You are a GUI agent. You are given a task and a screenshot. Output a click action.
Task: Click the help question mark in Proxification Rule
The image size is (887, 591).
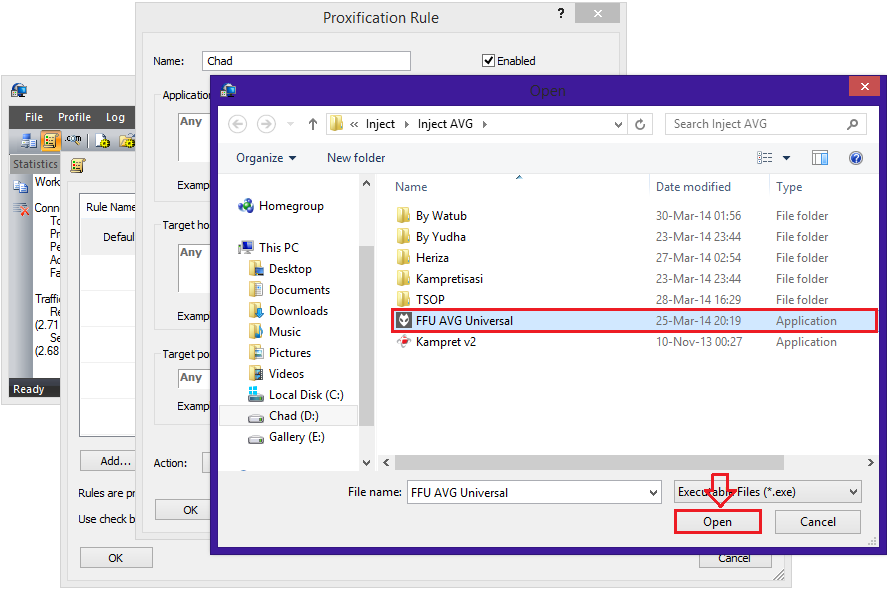click(561, 13)
